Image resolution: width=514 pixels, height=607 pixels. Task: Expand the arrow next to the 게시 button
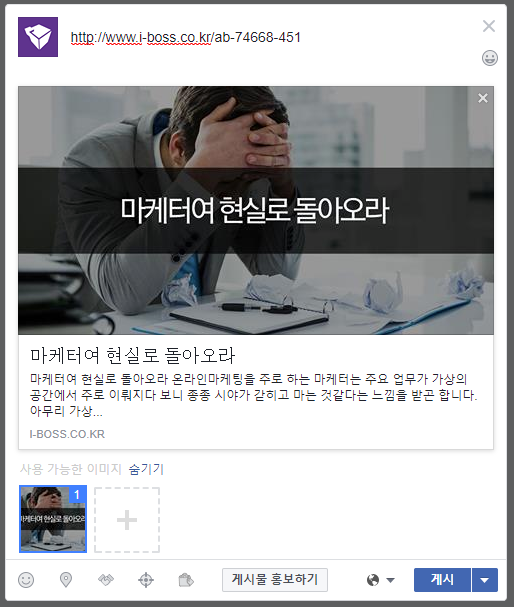(x=485, y=580)
